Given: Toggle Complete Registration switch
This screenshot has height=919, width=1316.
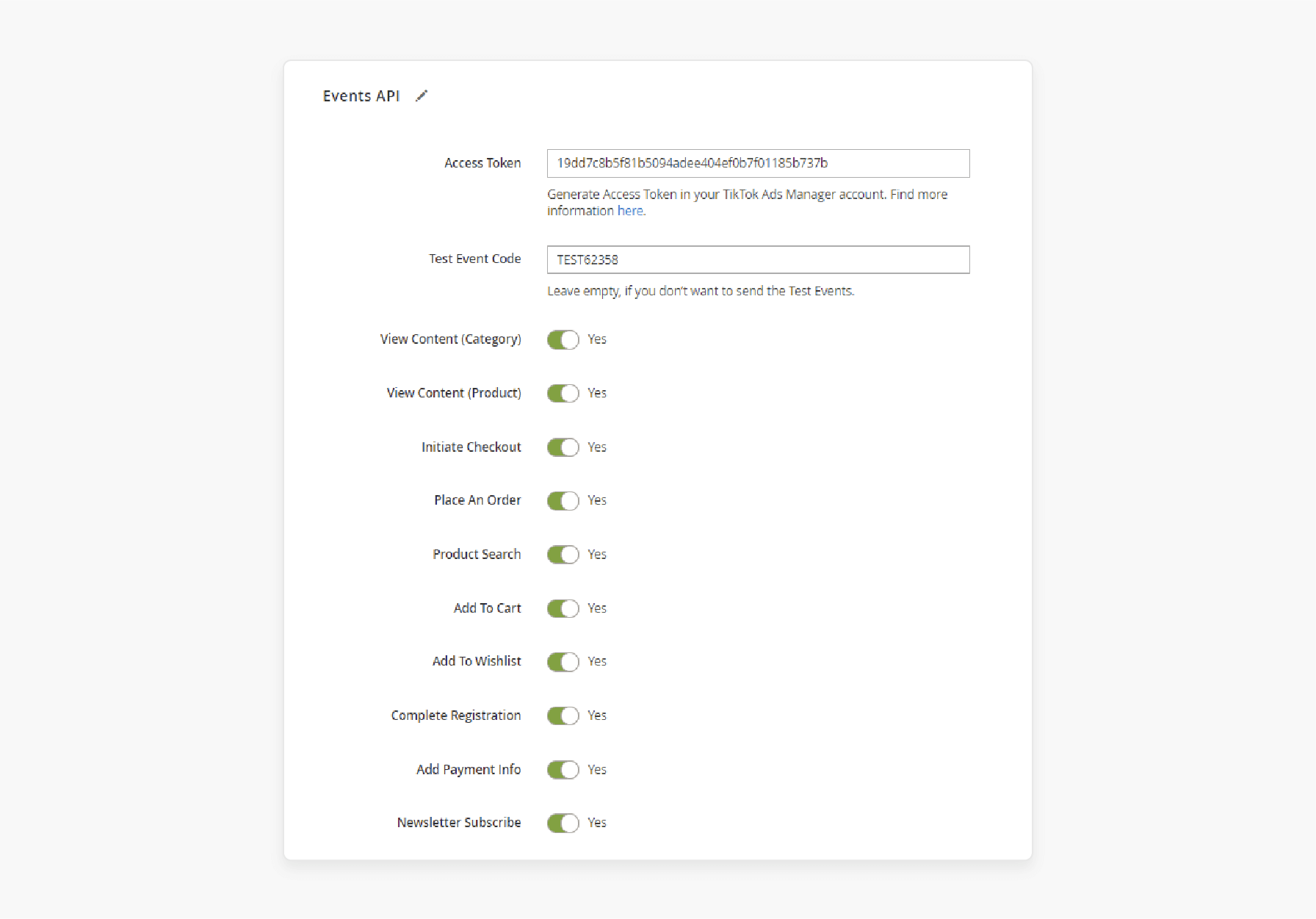Looking at the screenshot, I should click(563, 716).
